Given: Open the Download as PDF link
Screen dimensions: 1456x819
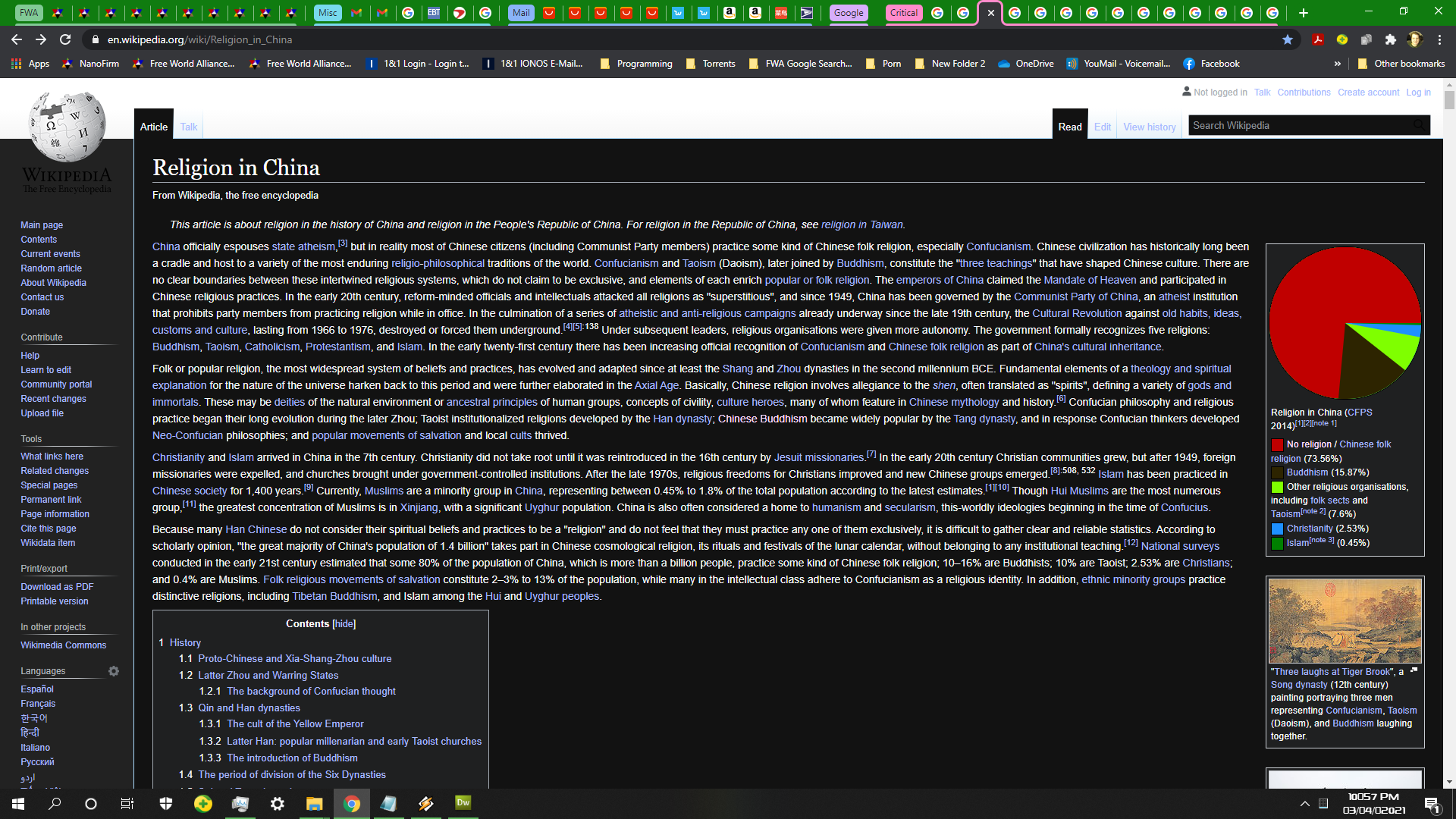Looking at the screenshot, I should (57, 587).
